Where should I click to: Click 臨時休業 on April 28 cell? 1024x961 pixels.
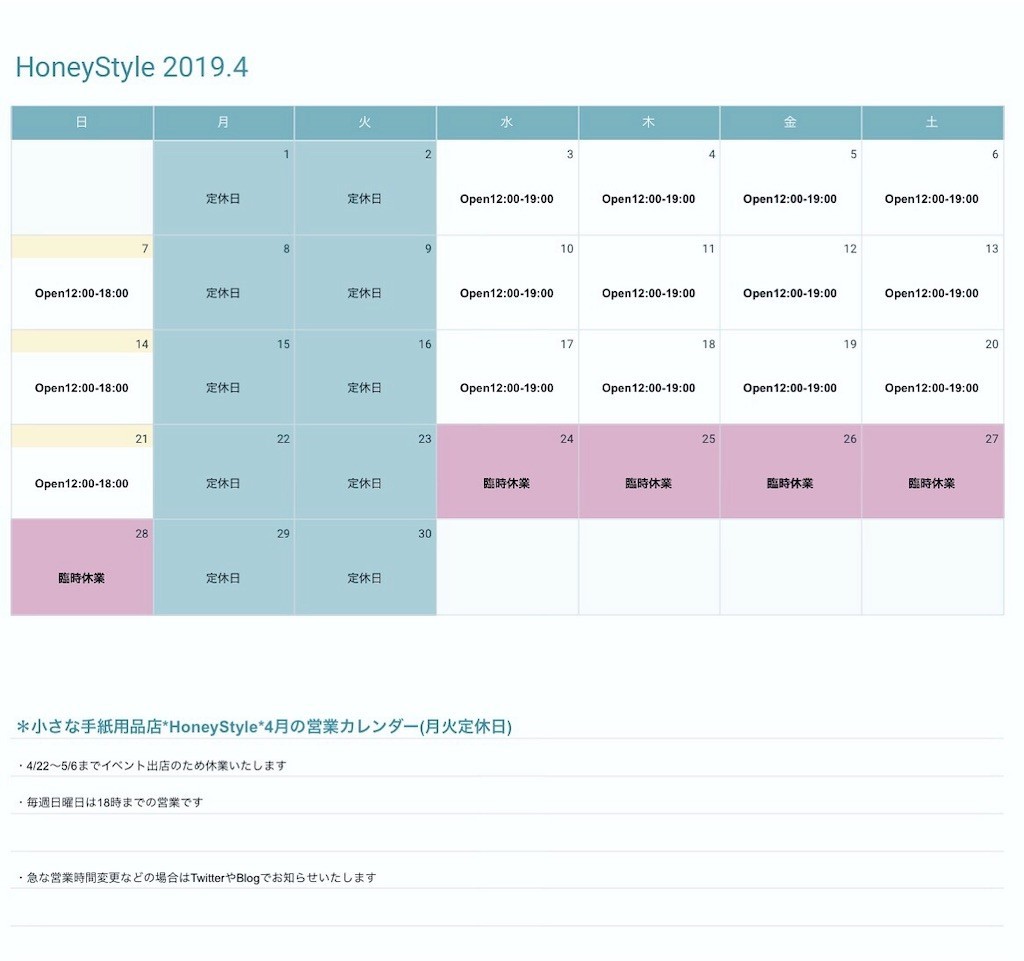pos(82,578)
